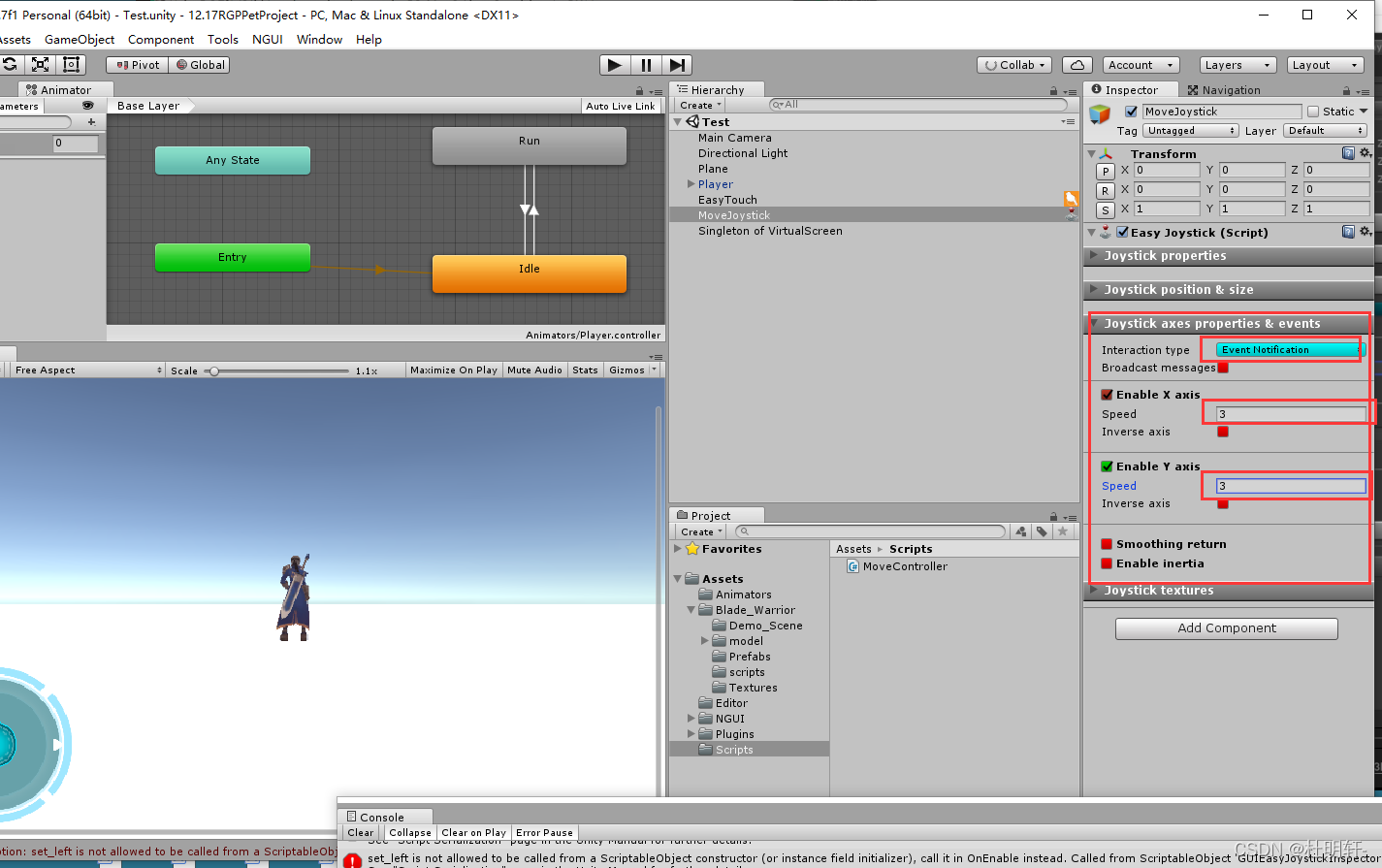Viewport: 1382px width, 868px height.
Task: Toggle Smoothing return option
Action: (x=1107, y=544)
